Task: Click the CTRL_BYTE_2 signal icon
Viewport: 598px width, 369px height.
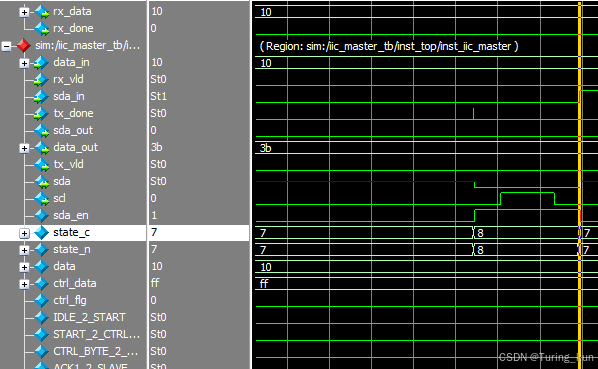Action: (x=42, y=351)
